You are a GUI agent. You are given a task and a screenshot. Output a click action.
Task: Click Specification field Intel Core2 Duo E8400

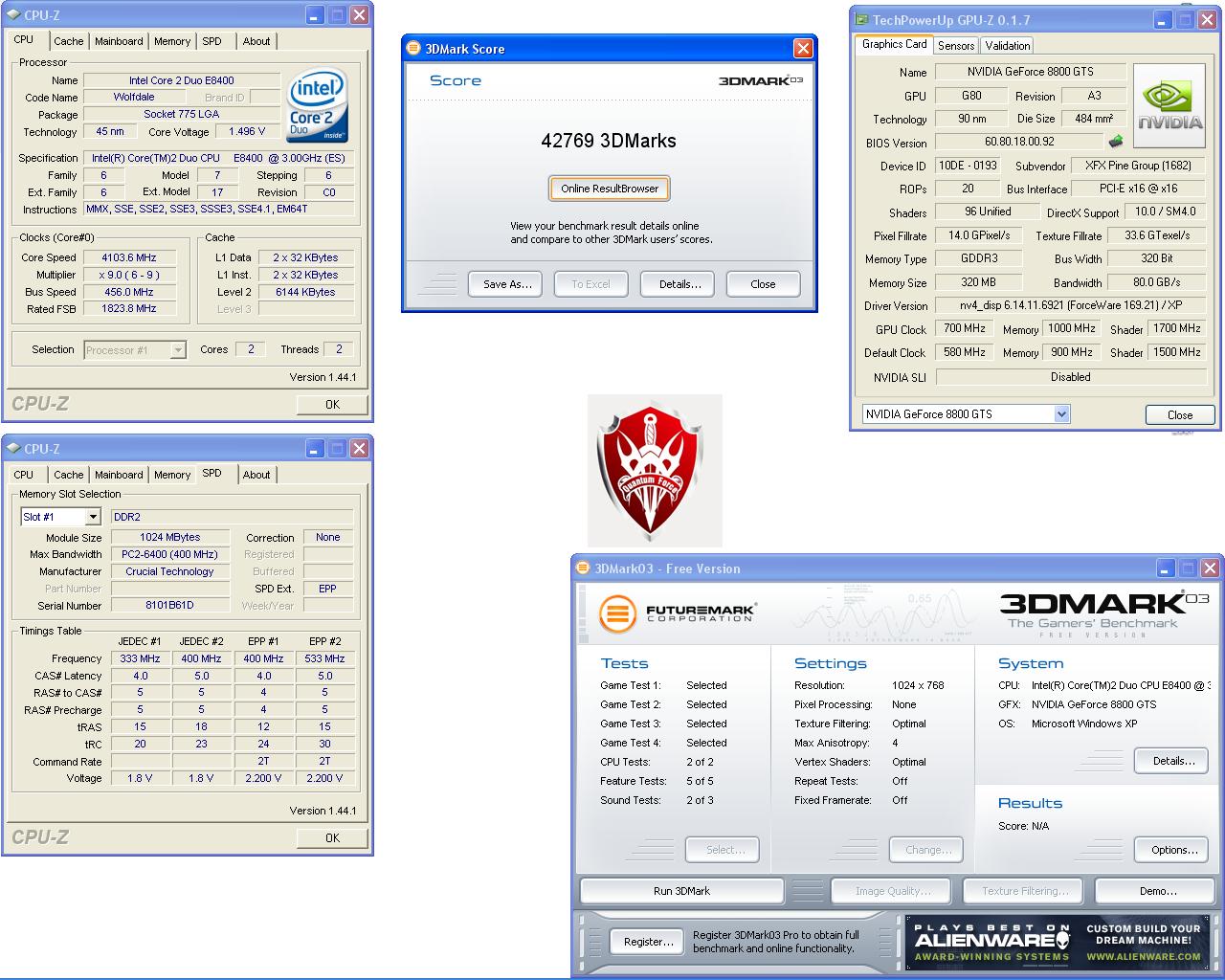[x=219, y=158]
